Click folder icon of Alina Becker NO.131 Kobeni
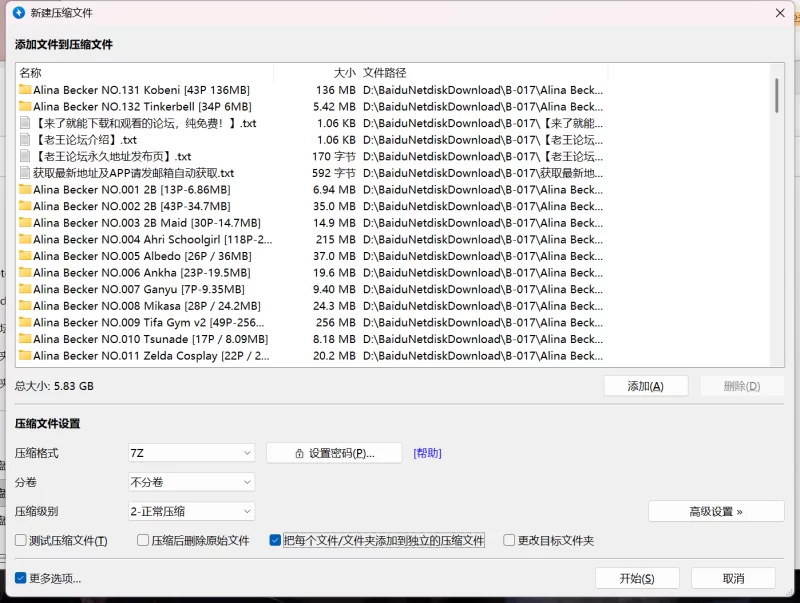The image size is (800, 603). point(25,90)
